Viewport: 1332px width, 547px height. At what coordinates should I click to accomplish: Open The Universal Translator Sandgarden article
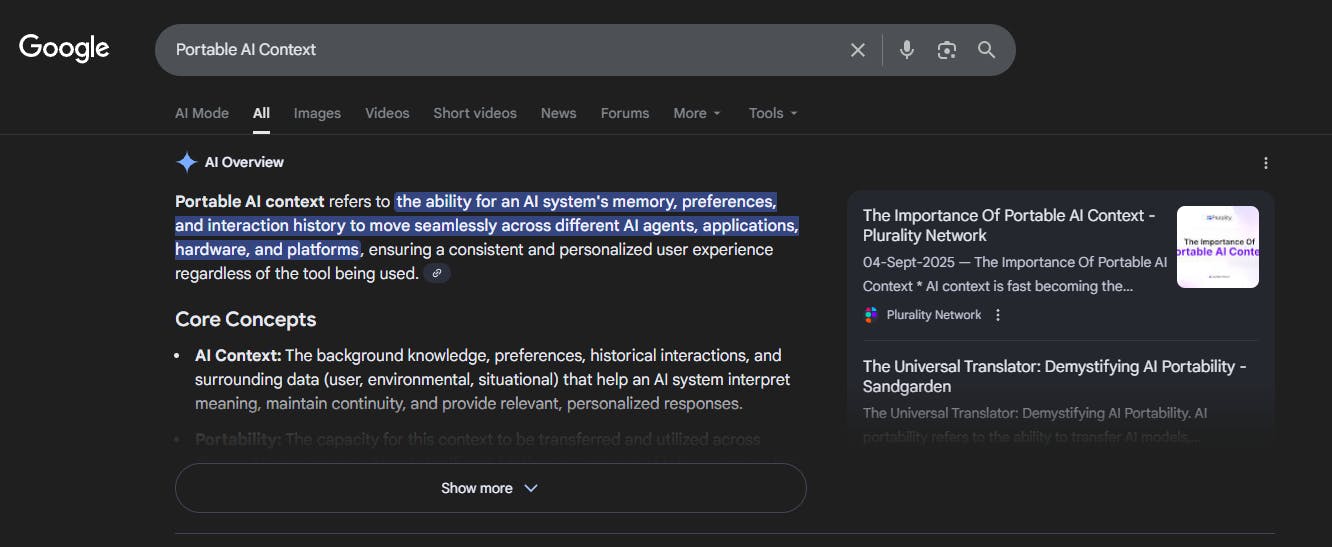click(x=1054, y=376)
